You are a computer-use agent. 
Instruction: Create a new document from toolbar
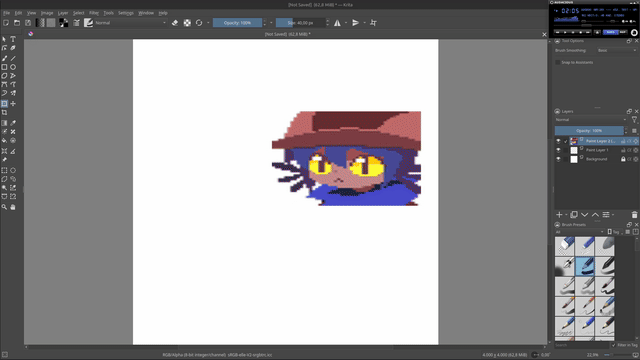click(6, 23)
